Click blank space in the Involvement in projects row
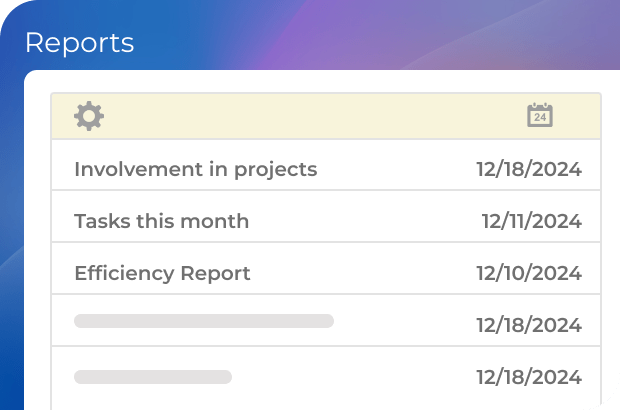 pos(395,169)
